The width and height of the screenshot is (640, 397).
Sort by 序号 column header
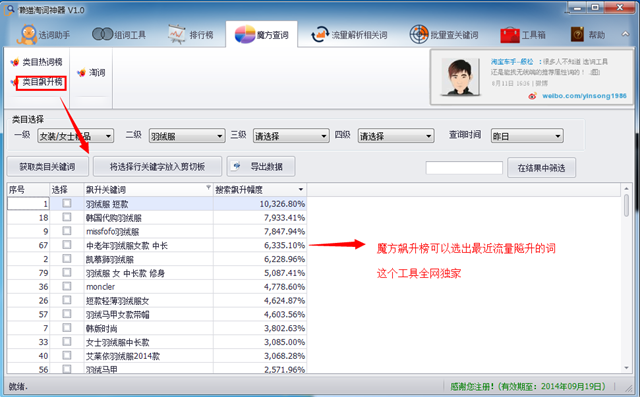[x=28, y=190]
